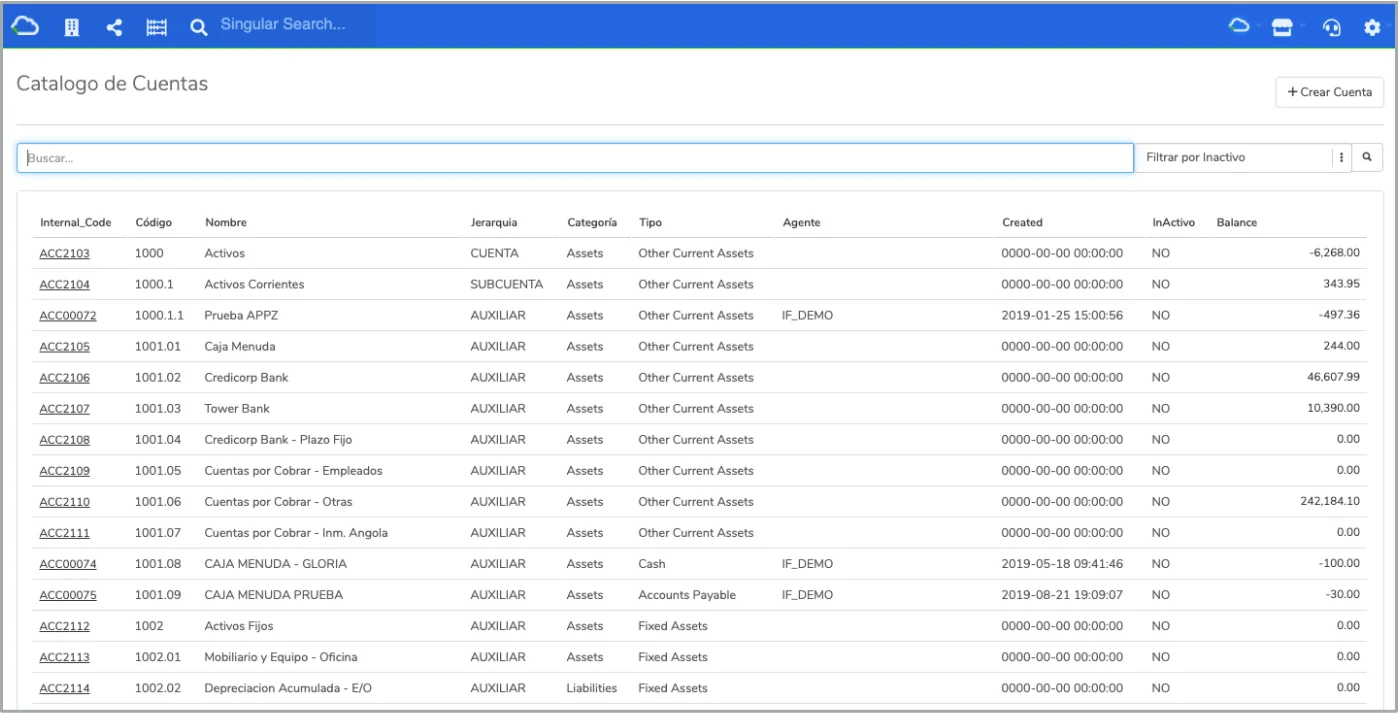Open account link ACC2105
Viewport: 1398px width, 713px height.
pyautogui.click(x=65, y=346)
